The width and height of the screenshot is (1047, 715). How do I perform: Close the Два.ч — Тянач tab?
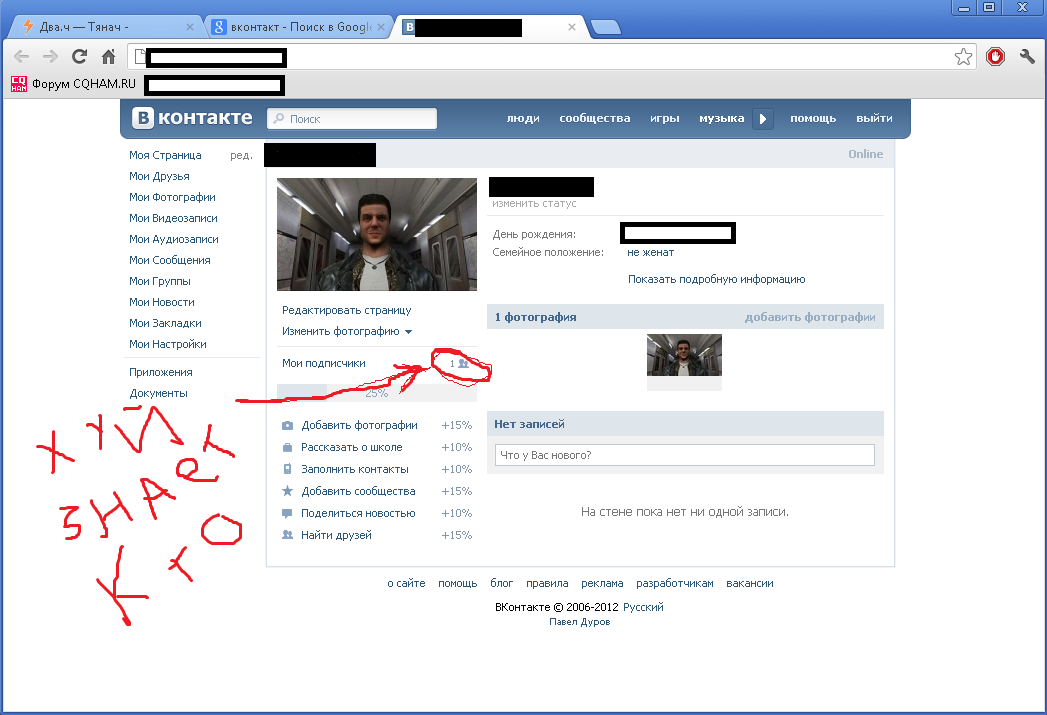coord(190,27)
